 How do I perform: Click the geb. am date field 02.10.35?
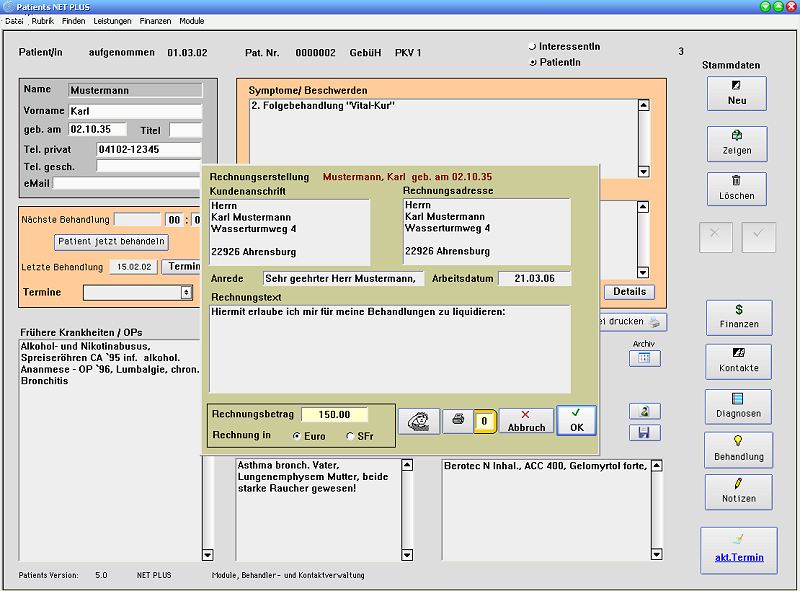(x=97, y=130)
